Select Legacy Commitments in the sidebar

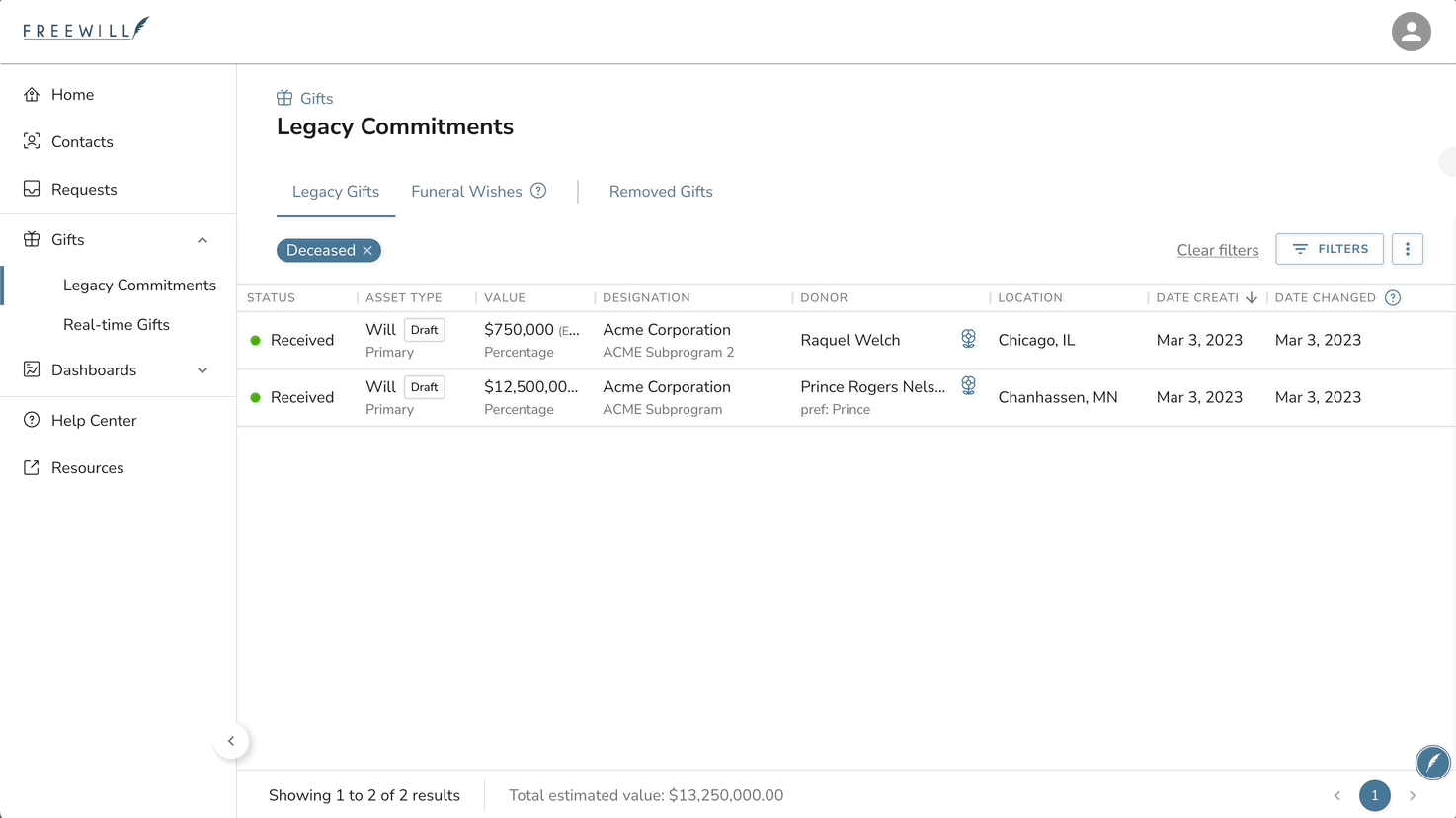(x=139, y=286)
